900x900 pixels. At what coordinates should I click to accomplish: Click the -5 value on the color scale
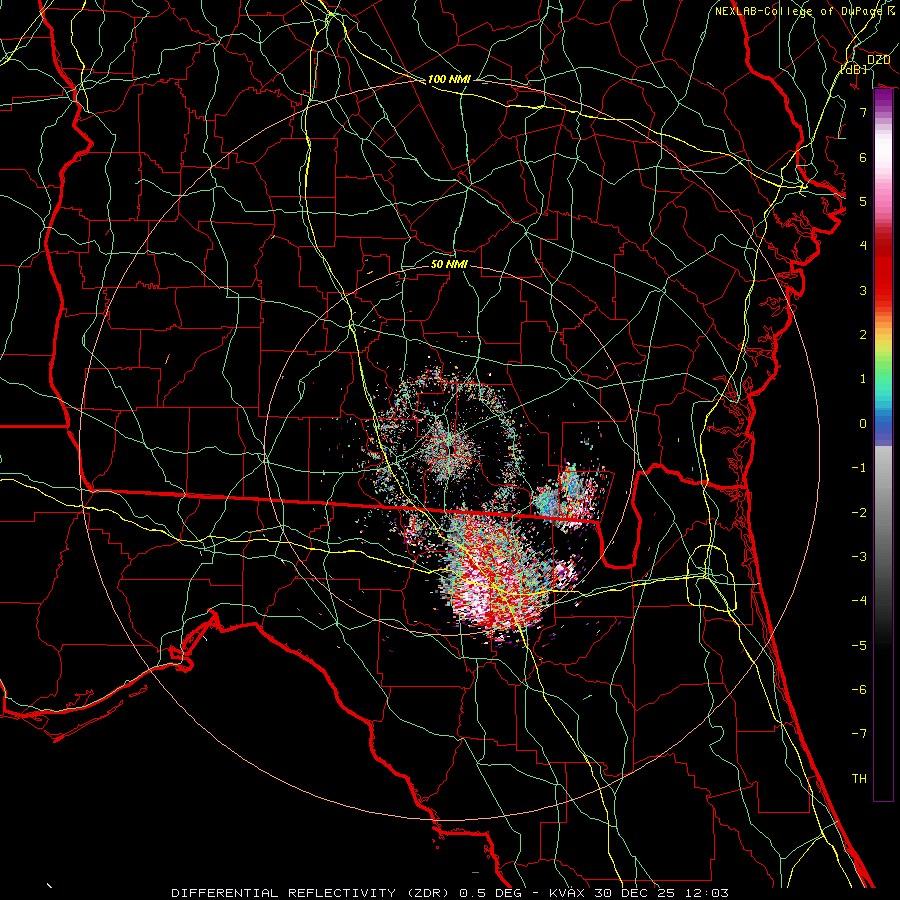point(859,646)
